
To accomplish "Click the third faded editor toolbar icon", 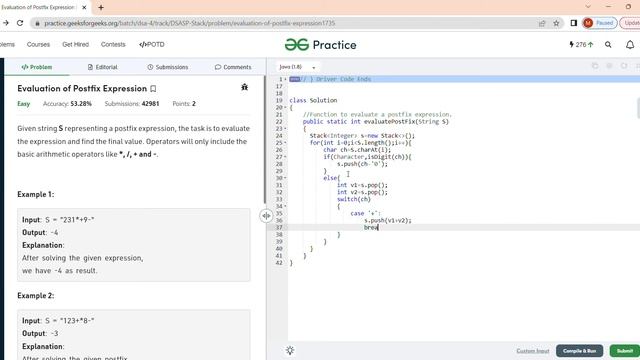I will [x=624, y=66].
